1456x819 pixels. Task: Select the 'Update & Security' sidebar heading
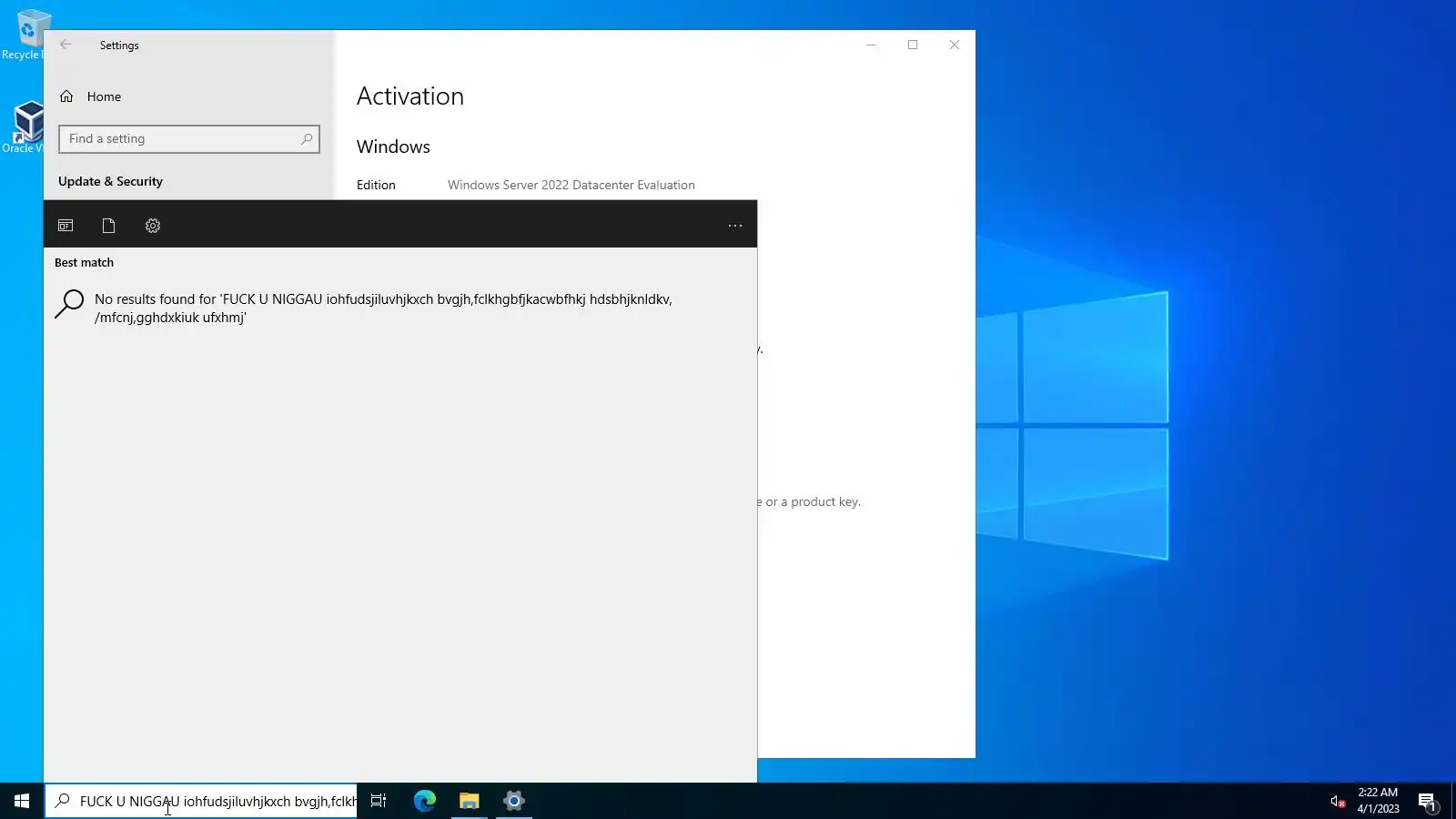pyautogui.click(x=110, y=181)
